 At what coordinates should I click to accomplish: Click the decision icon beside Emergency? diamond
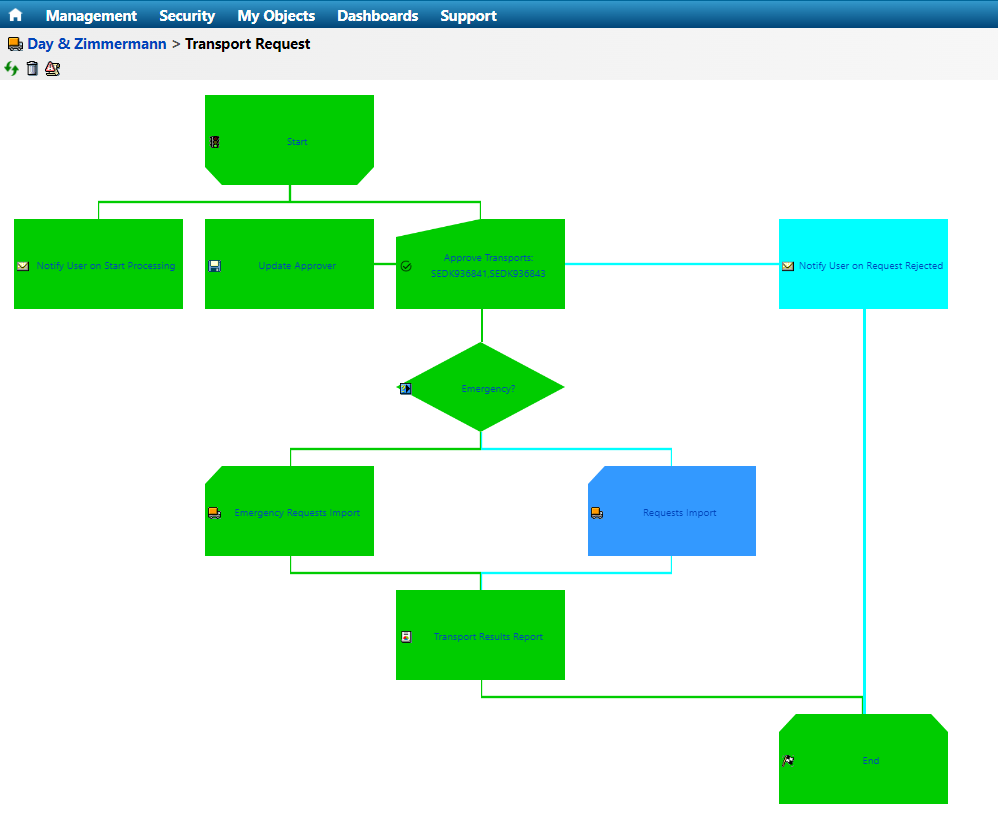(x=405, y=388)
